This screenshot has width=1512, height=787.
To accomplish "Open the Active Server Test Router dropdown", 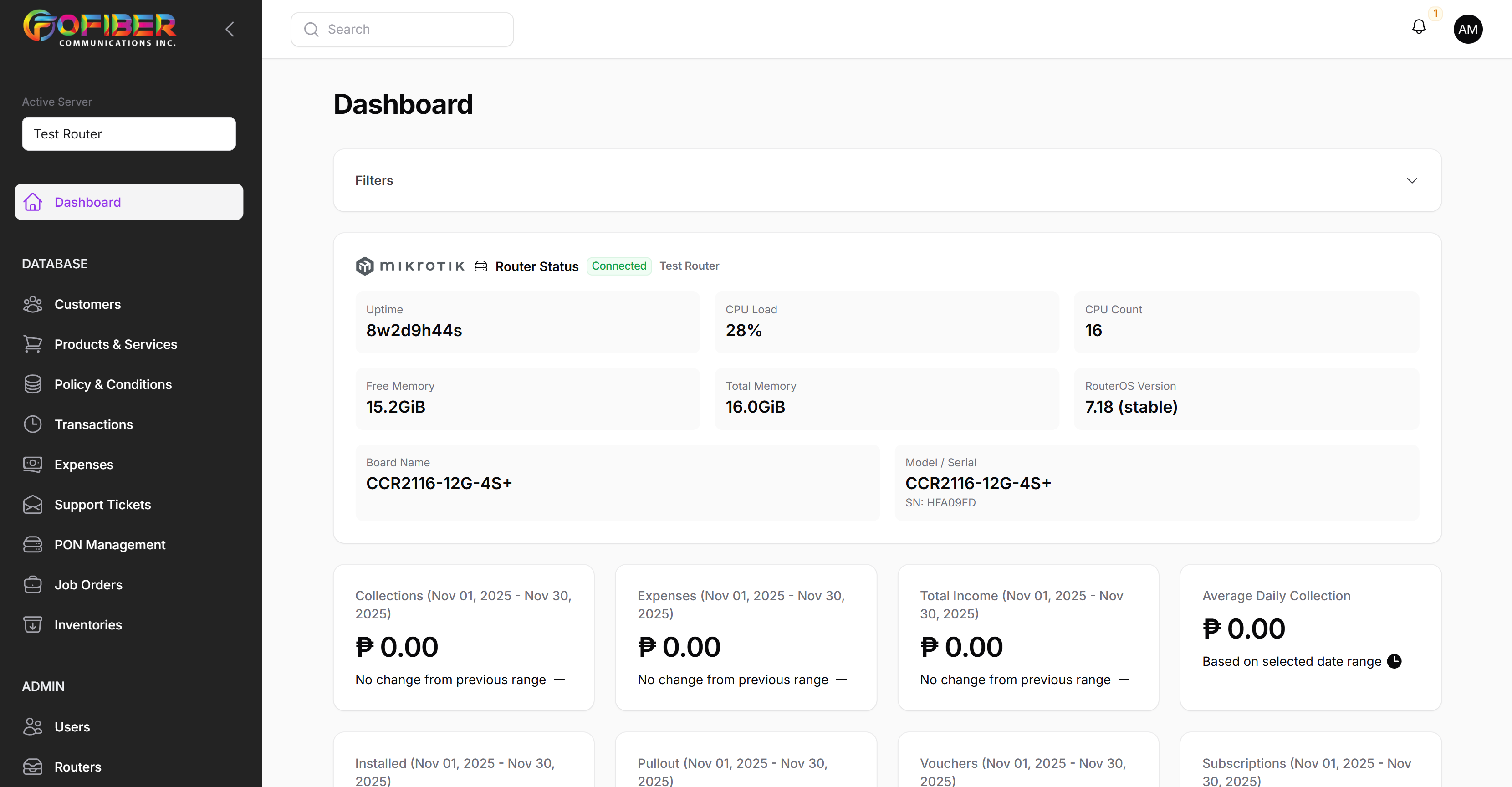I will [x=128, y=134].
